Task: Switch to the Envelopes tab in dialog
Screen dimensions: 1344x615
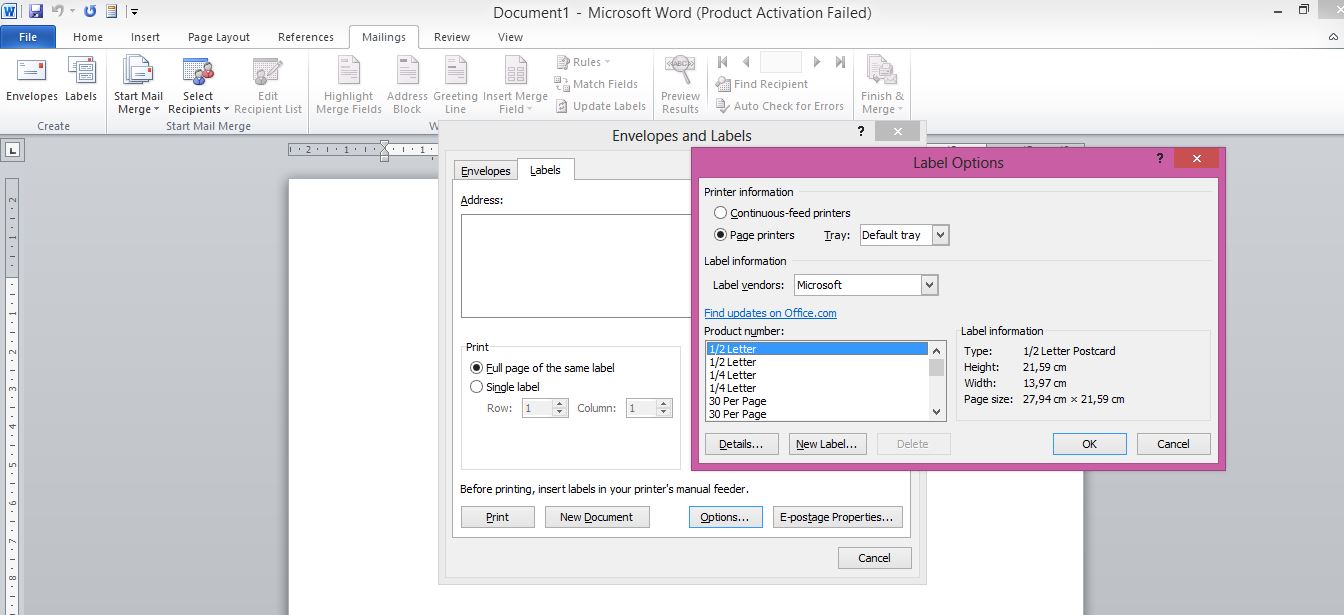Action: pyautogui.click(x=486, y=171)
